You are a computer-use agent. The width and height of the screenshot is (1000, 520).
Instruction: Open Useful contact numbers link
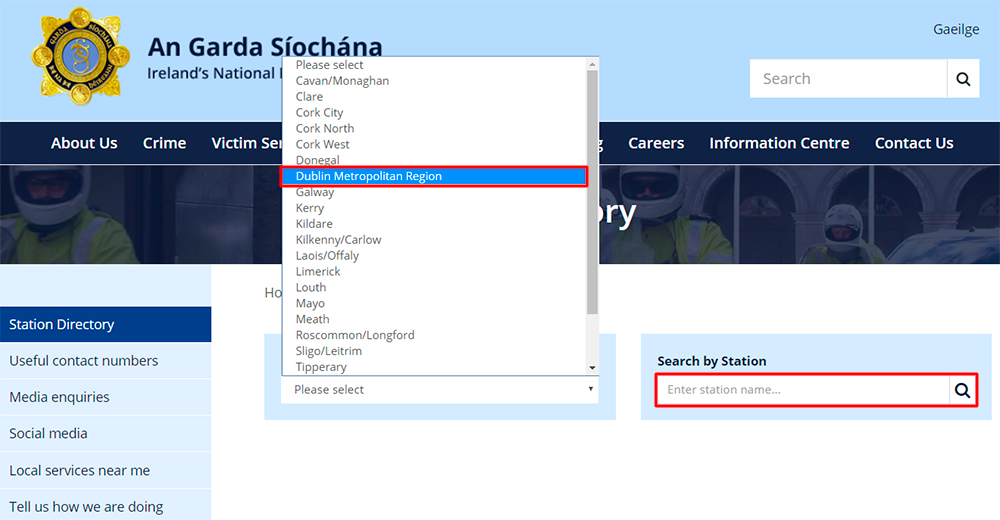[105, 360]
